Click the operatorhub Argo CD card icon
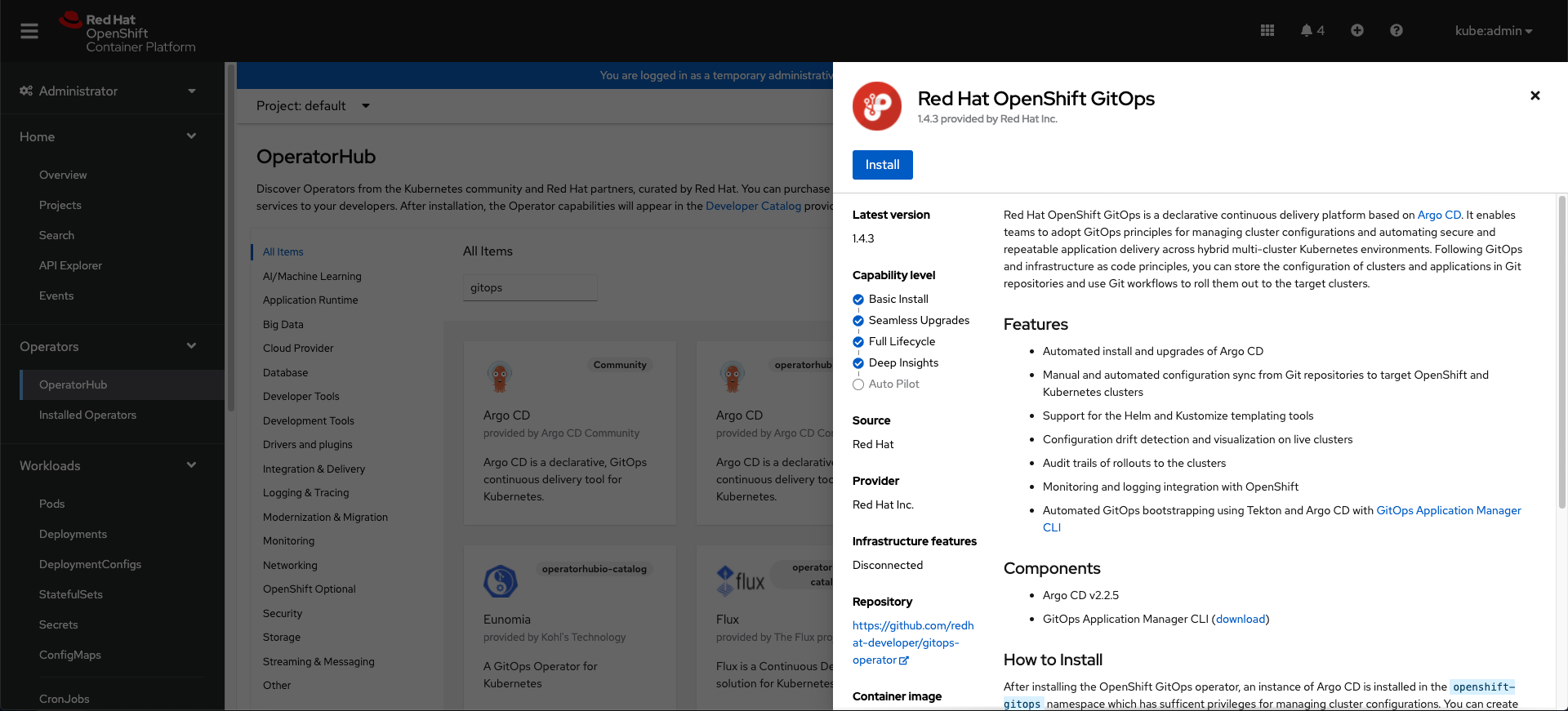Screen dimensions: 1568x711 tap(732, 376)
